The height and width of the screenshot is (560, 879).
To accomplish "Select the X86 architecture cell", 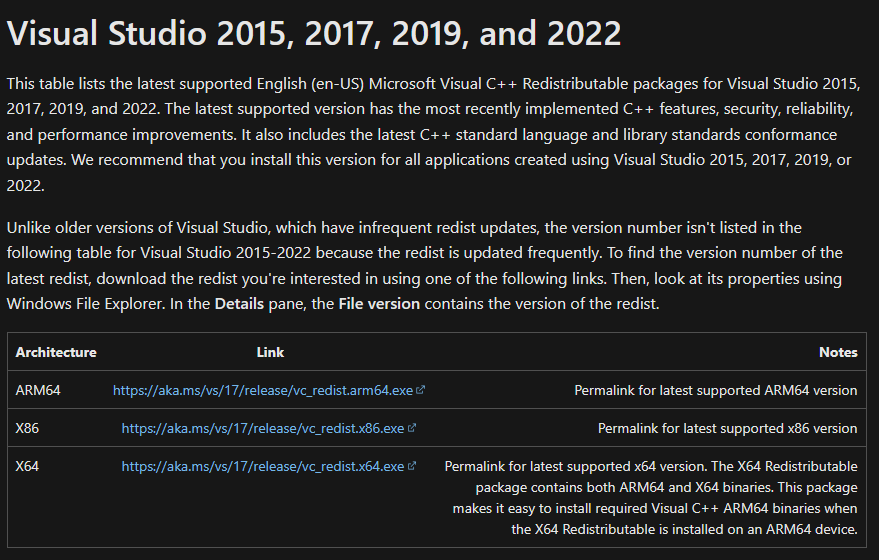I will point(28,428).
